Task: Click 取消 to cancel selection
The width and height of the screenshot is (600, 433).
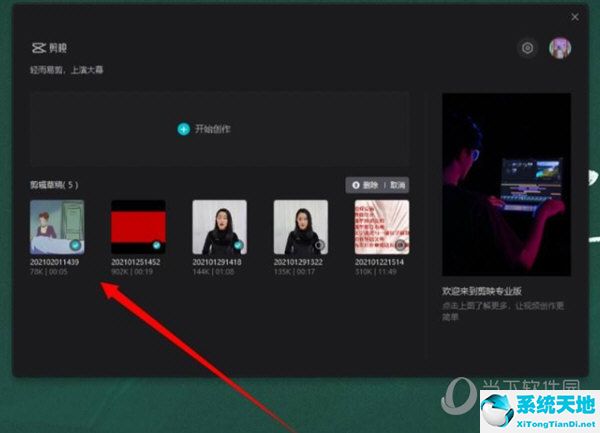Action: [x=397, y=185]
